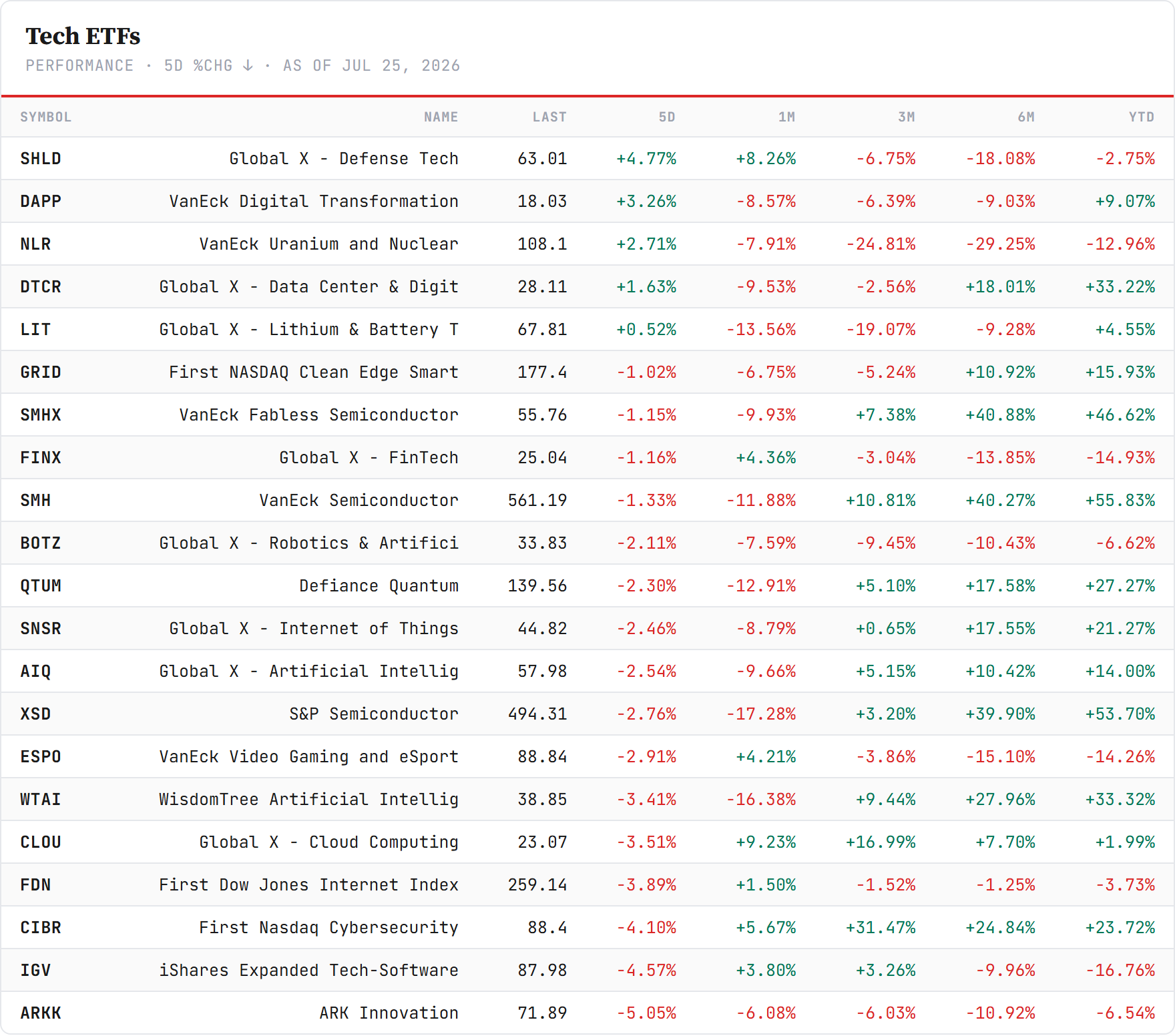Sort by the SYMBOL column header
The width and height of the screenshot is (1175, 1036).
(45, 117)
